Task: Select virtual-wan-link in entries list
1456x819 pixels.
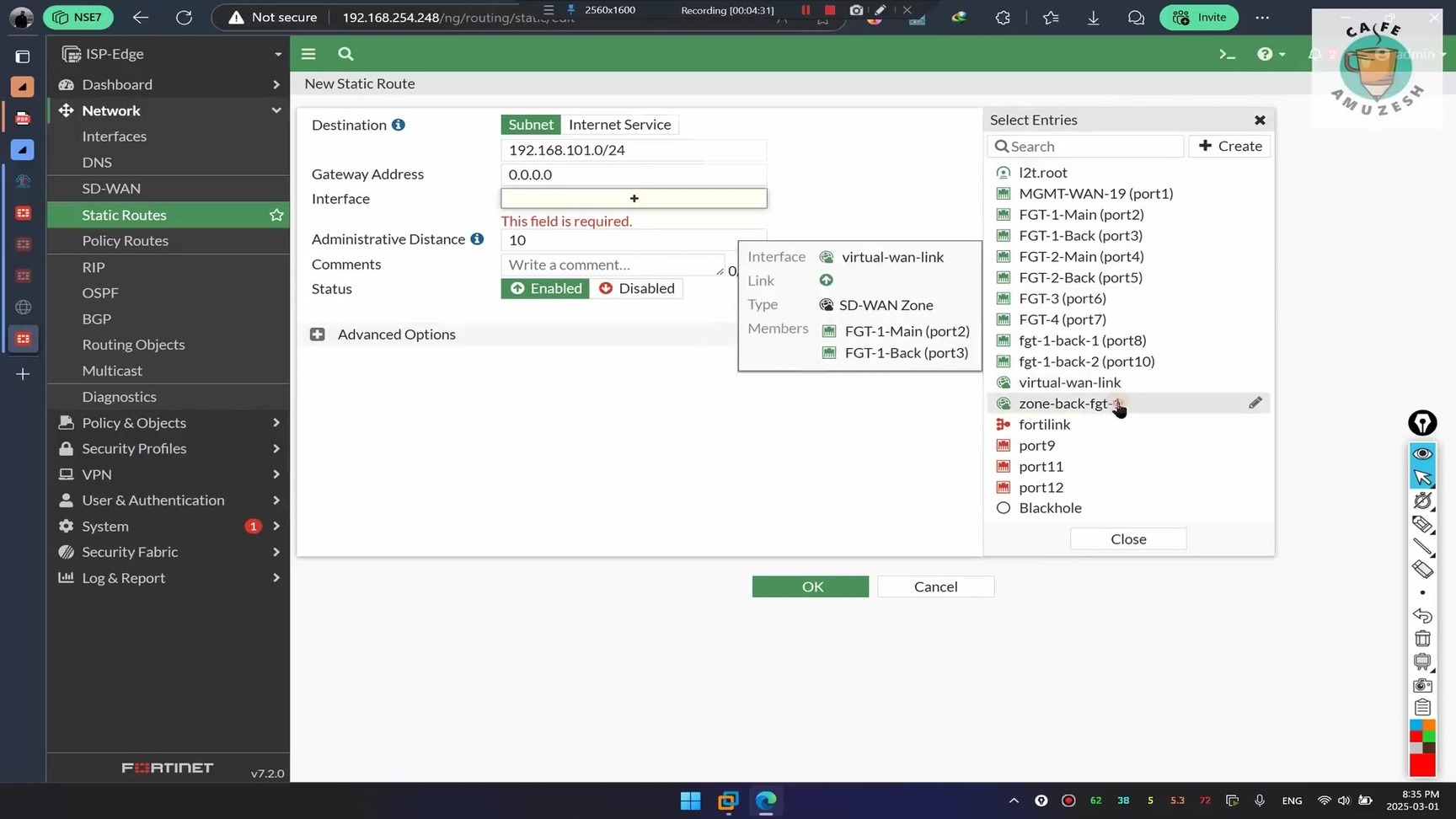Action: click(x=1128, y=383)
